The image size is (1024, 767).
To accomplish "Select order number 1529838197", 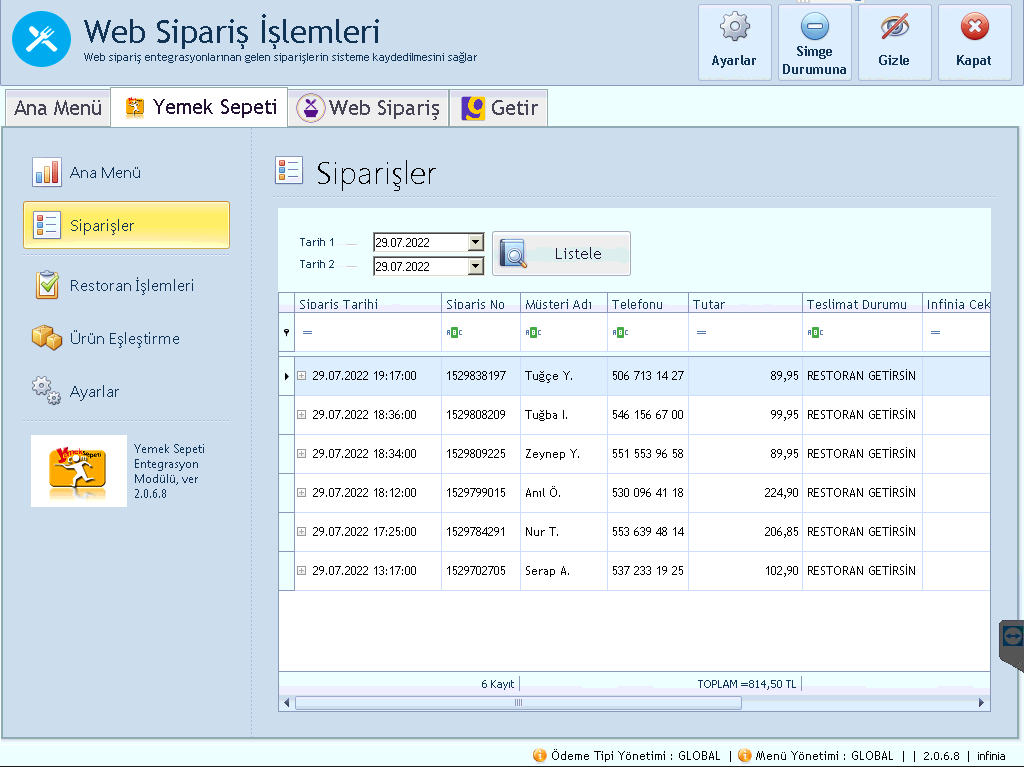I will (476, 376).
